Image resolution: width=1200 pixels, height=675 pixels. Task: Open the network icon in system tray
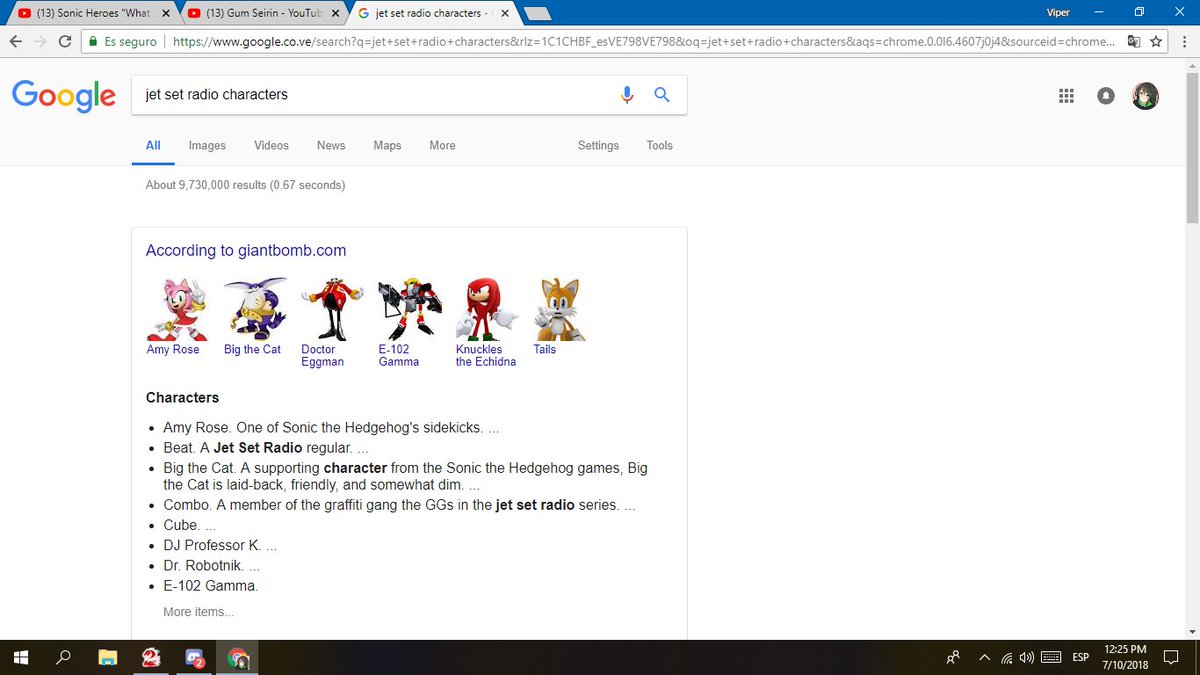click(1007, 658)
